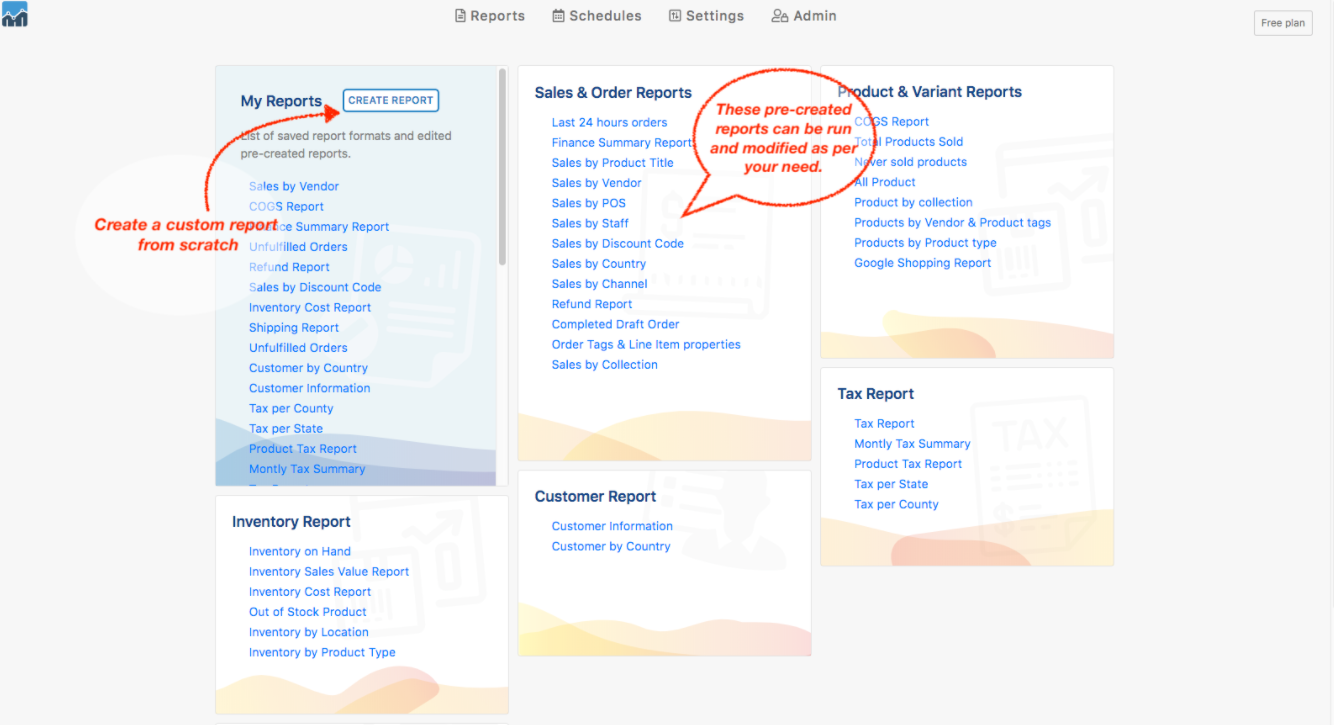1334x725 pixels.
Task: Open Inventory Cost Report in My Reports
Action: [310, 308]
